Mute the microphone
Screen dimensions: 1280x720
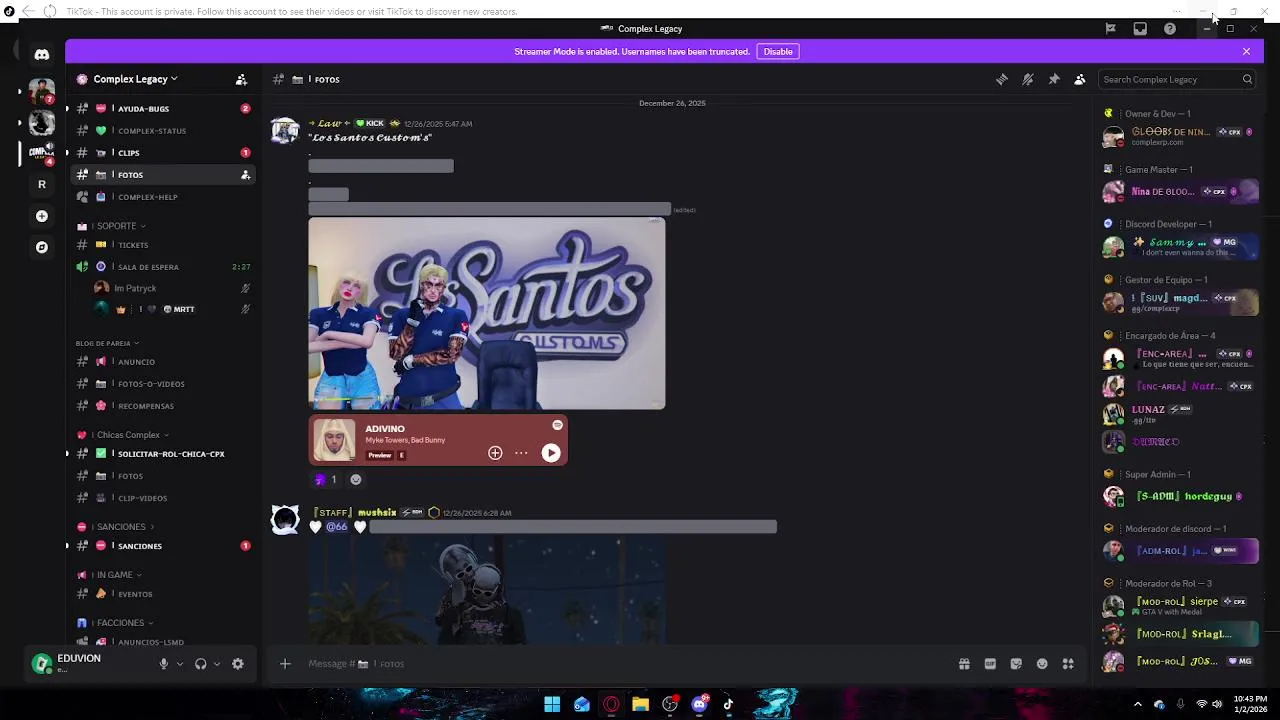pos(164,664)
